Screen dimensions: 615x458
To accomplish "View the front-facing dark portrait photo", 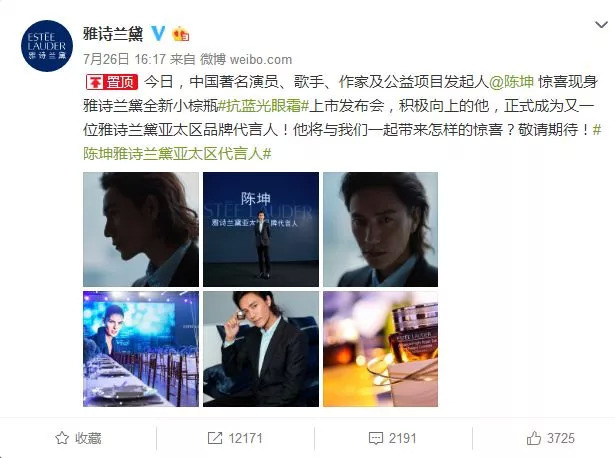I will [x=380, y=229].
